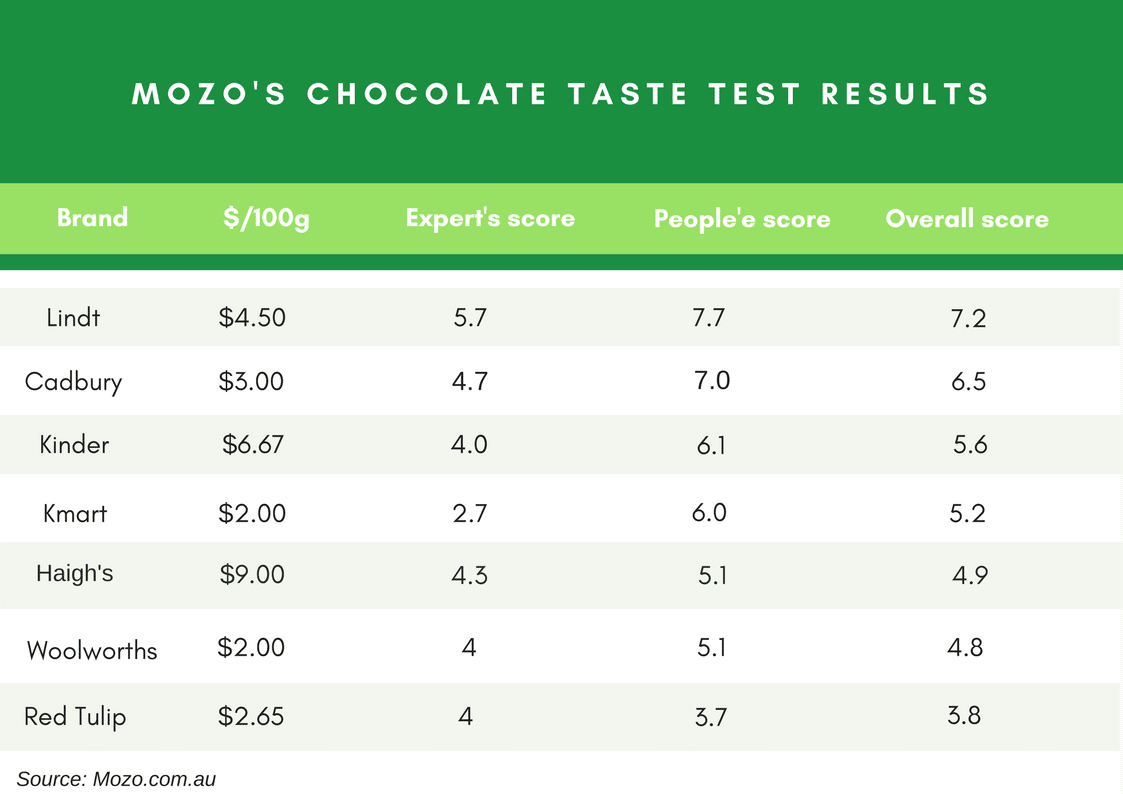Viewport: 1123px width, 794px height.
Task: Click Kmart's expert score 2.7
Action: point(470,513)
